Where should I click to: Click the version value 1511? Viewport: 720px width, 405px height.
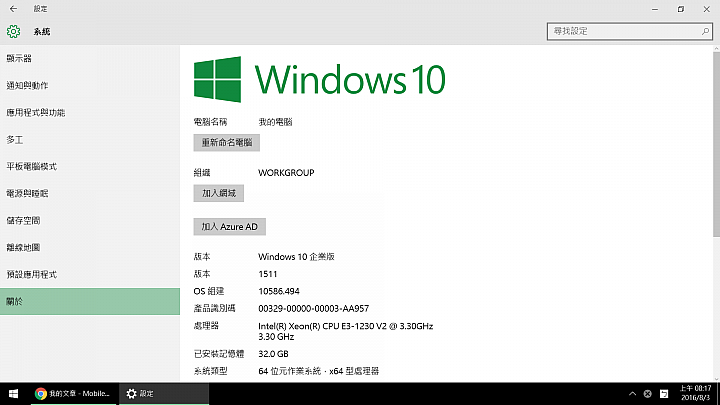268,274
